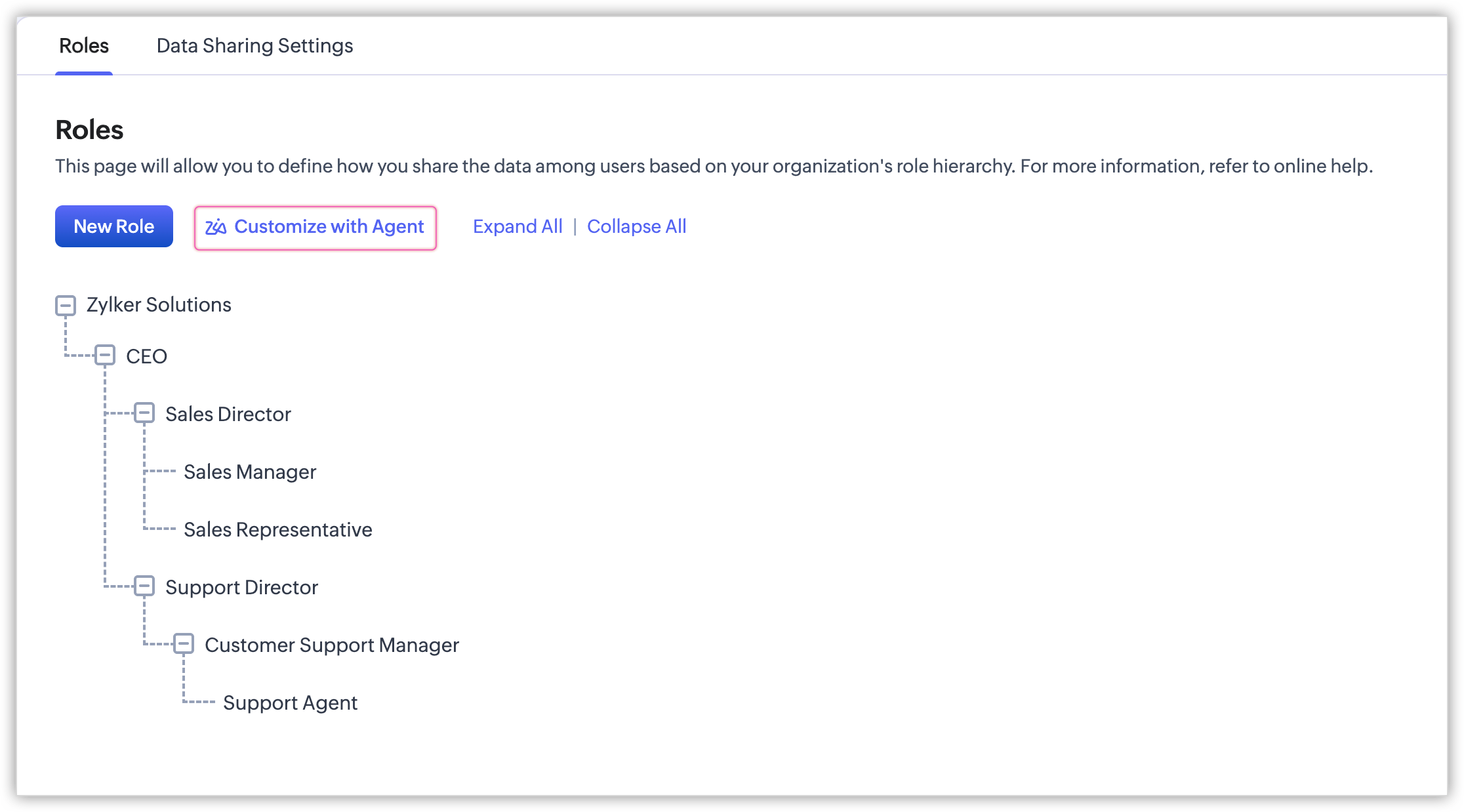This screenshot has height=812, width=1464.
Task: Select the Sales Representative role
Action: coord(277,529)
